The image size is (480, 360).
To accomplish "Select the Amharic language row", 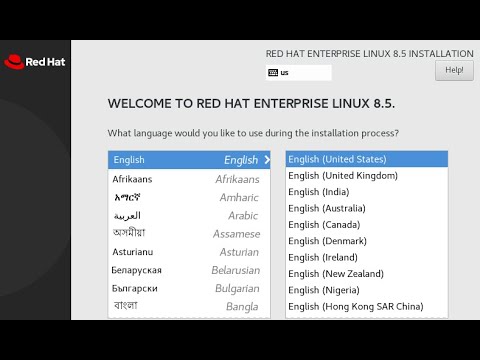I will click(x=189, y=197).
